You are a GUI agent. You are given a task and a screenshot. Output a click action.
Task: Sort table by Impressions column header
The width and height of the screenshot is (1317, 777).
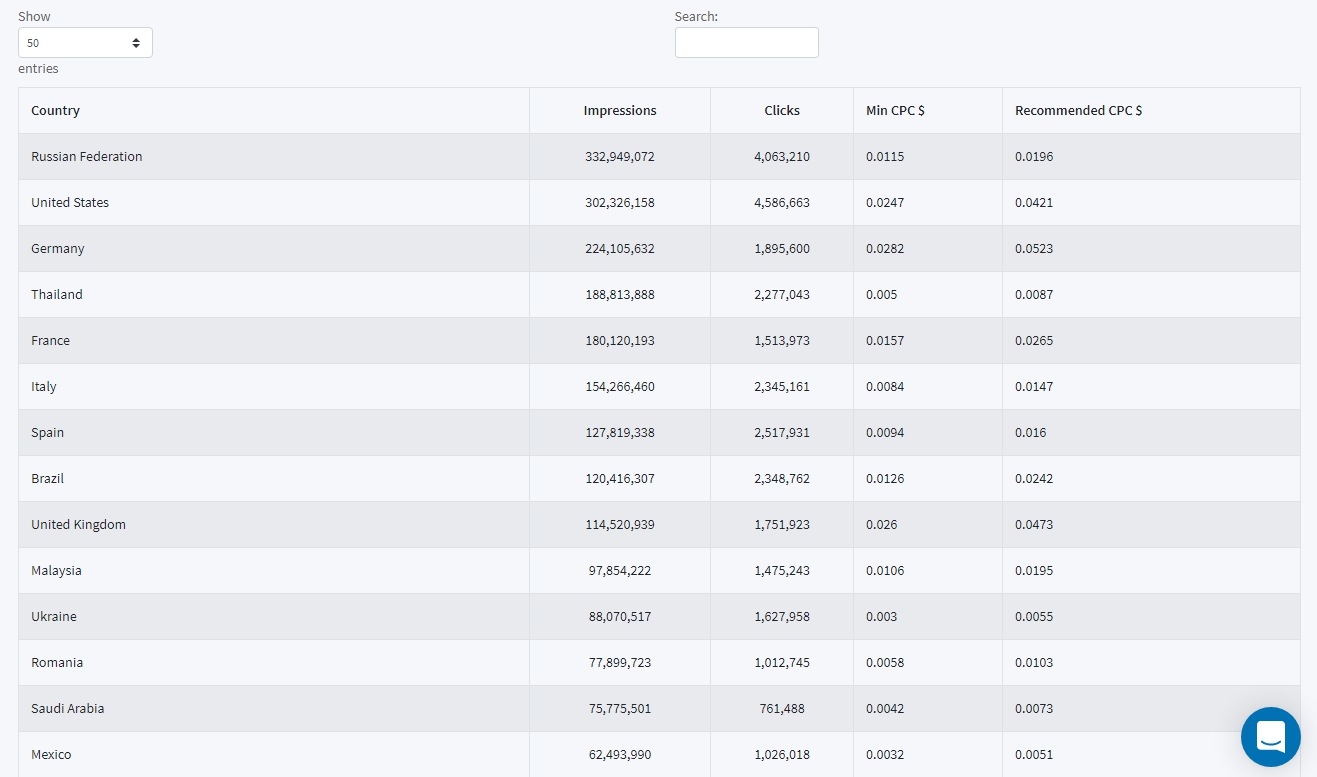tap(620, 111)
